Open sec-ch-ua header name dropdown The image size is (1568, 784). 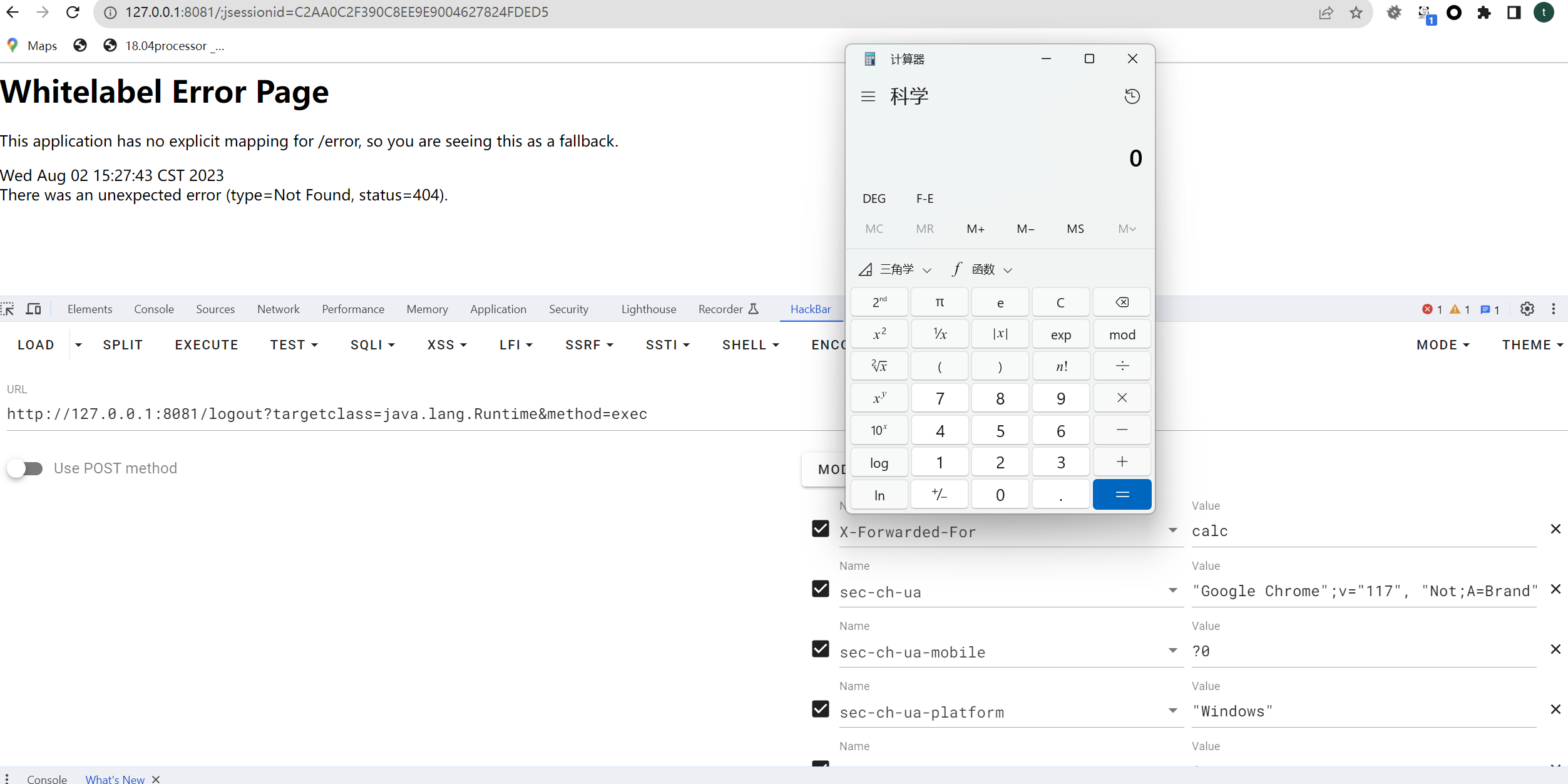coord(1172,591)
